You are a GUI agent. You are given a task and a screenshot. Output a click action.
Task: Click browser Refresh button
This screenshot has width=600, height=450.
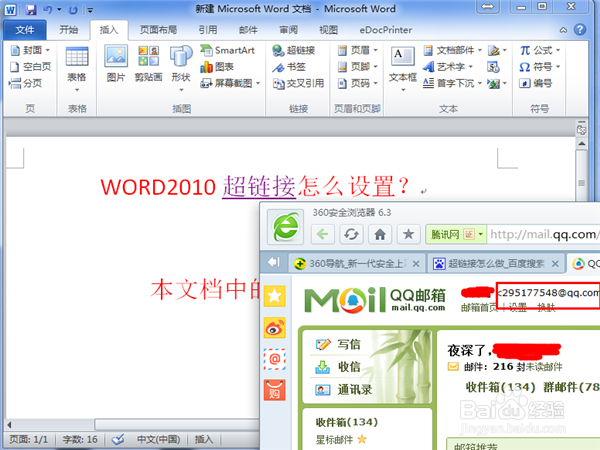pyautogui.click(x=351, y=234)
